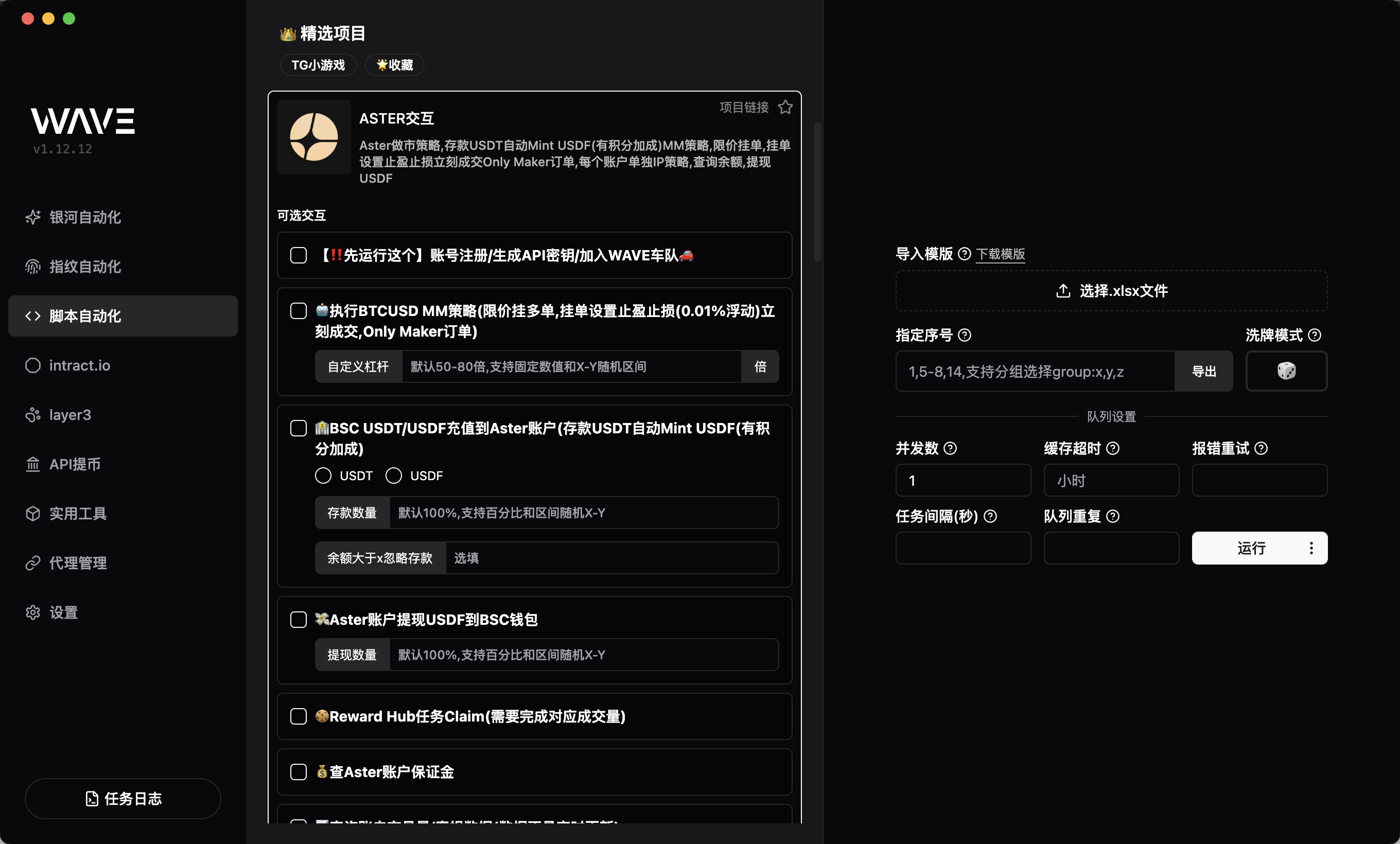Switch to the 收藏 tab
Screen dimensions: 1400x844
(394, 65)
